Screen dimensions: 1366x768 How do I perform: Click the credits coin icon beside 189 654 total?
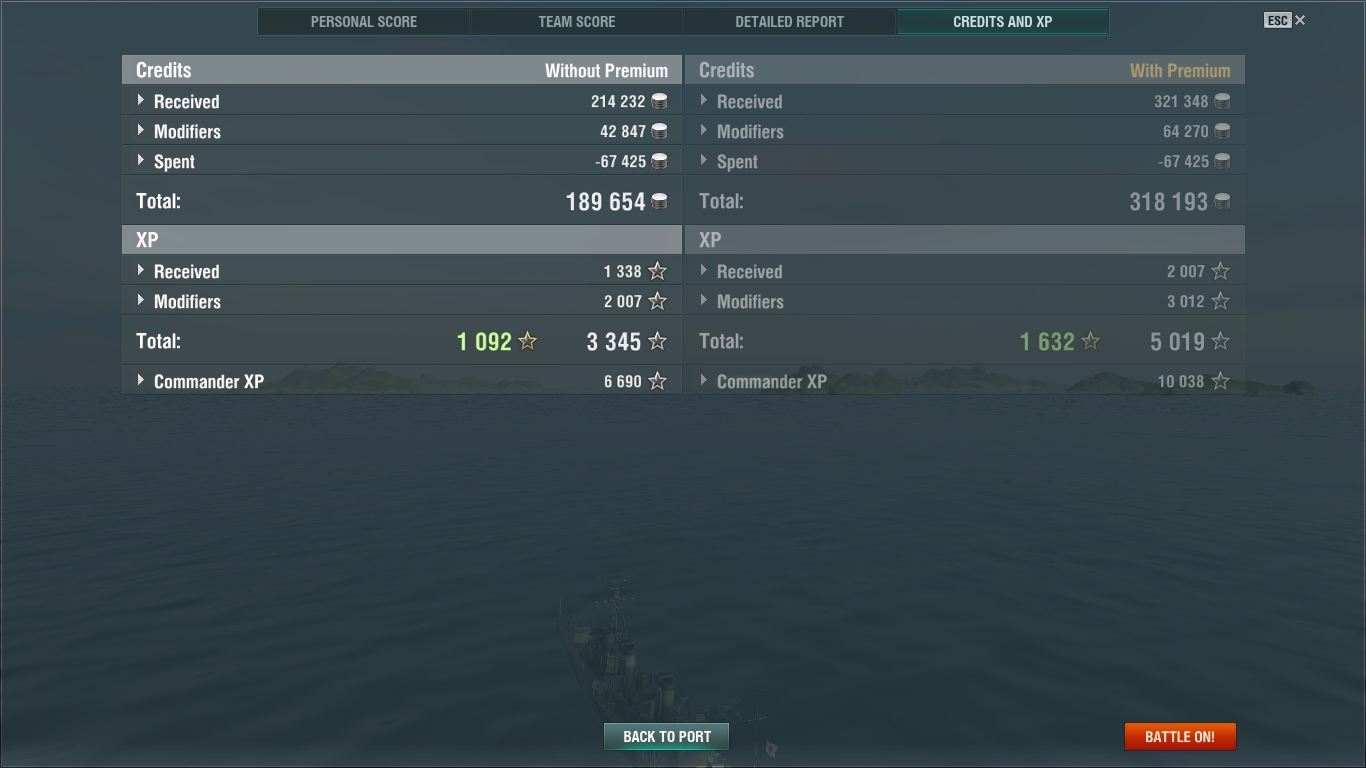tap(659, 201)
